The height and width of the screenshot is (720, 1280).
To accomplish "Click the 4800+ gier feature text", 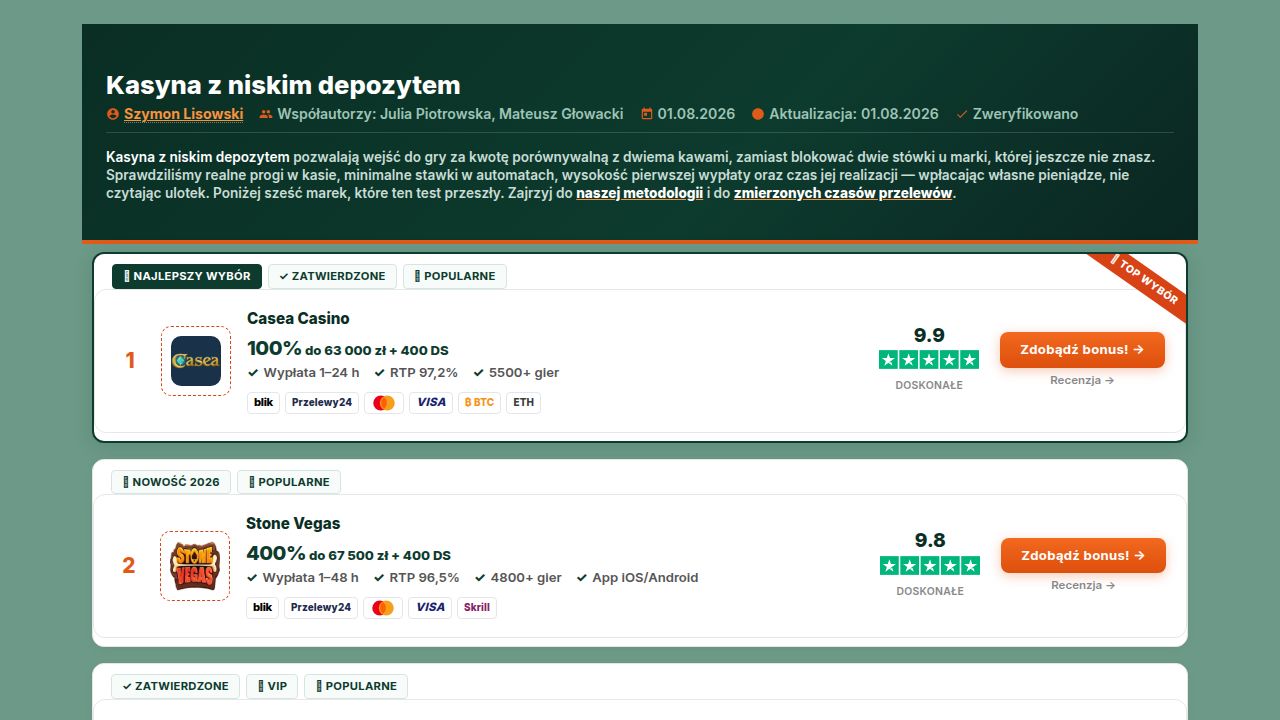I will (518, 578).
